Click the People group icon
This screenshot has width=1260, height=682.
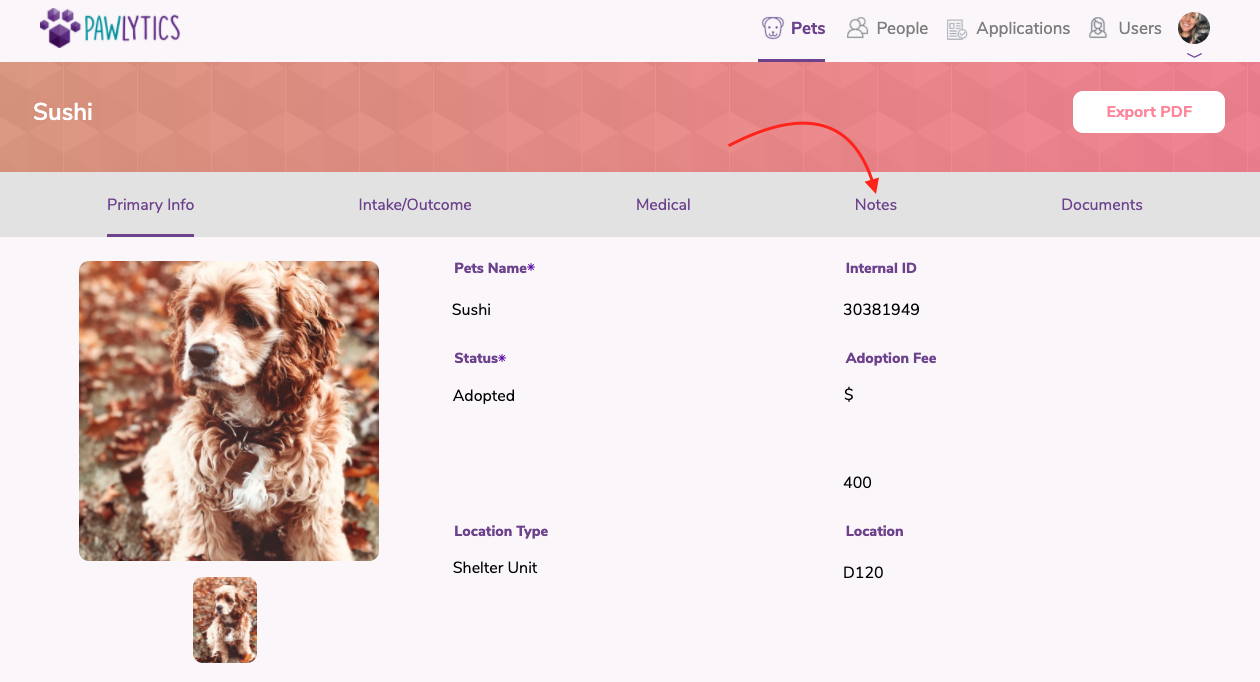[x=857, y=28]
